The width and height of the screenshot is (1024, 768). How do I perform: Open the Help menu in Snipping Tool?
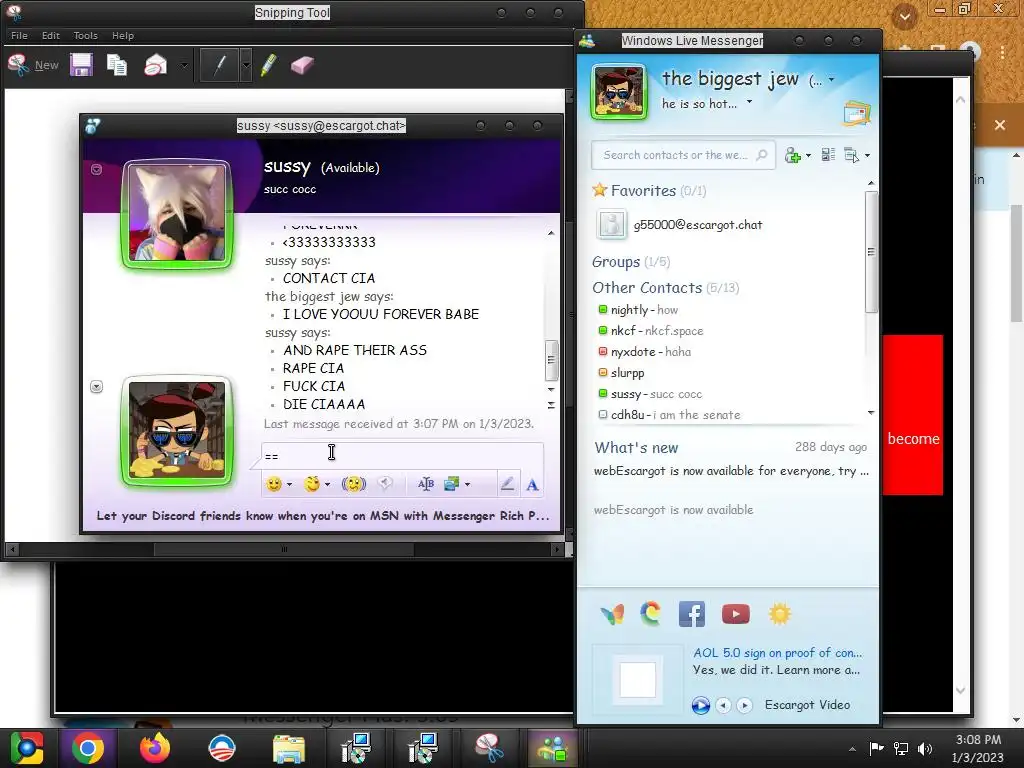click(x=122, y=35)
